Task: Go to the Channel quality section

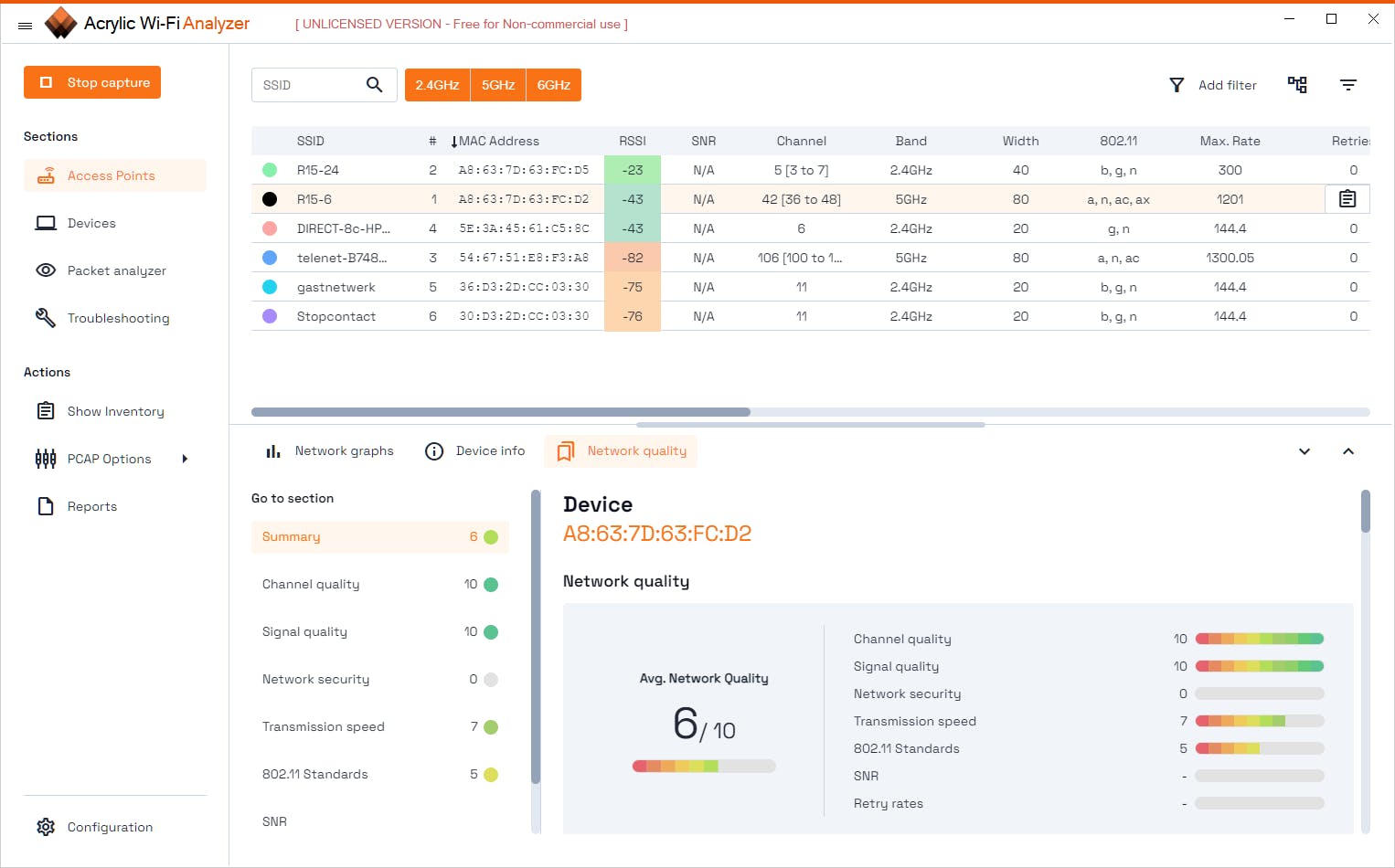Action: click(x=380, y=585)
